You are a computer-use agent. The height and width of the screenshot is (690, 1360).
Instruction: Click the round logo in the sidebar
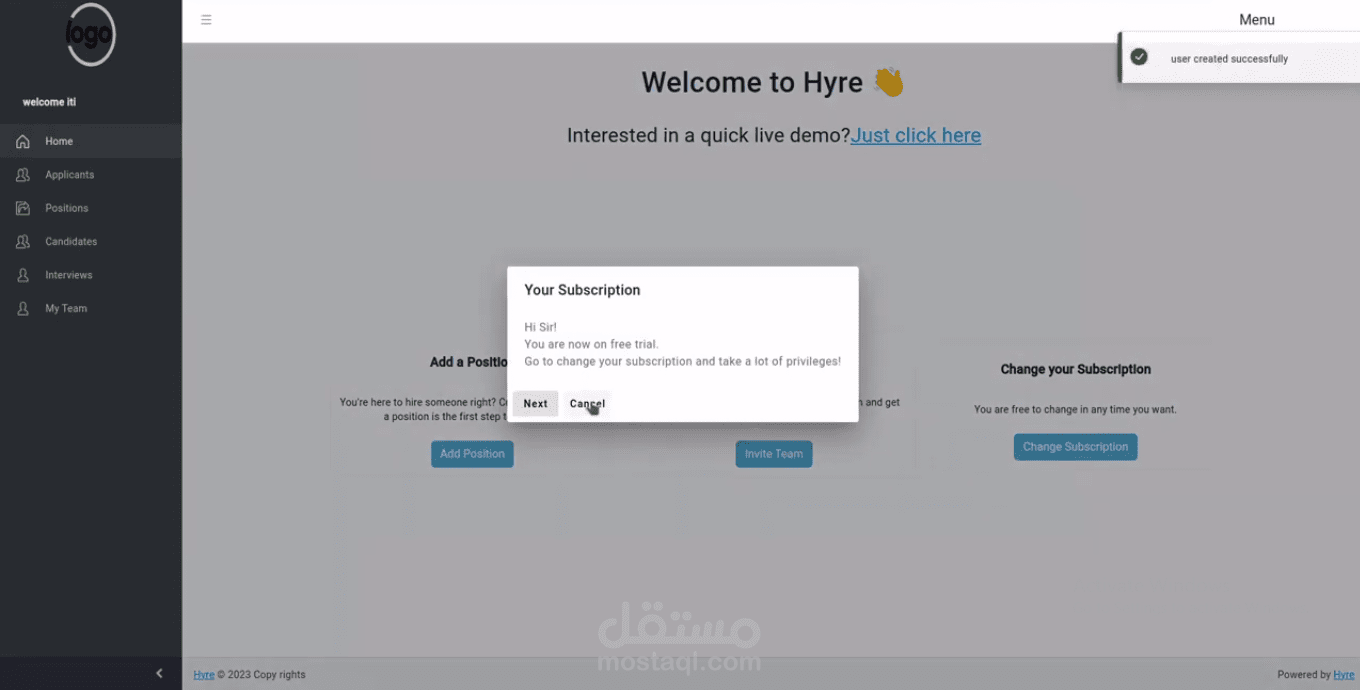pyautogui.click(x=91, y=34)
